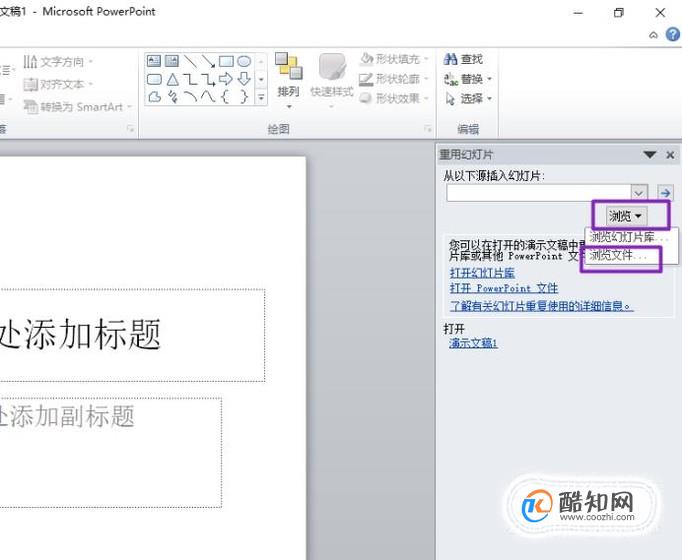The height and width of the screenshot is (560, 682).
Task: Convert to SmartArt dropdown
Action: pos(78,107)
